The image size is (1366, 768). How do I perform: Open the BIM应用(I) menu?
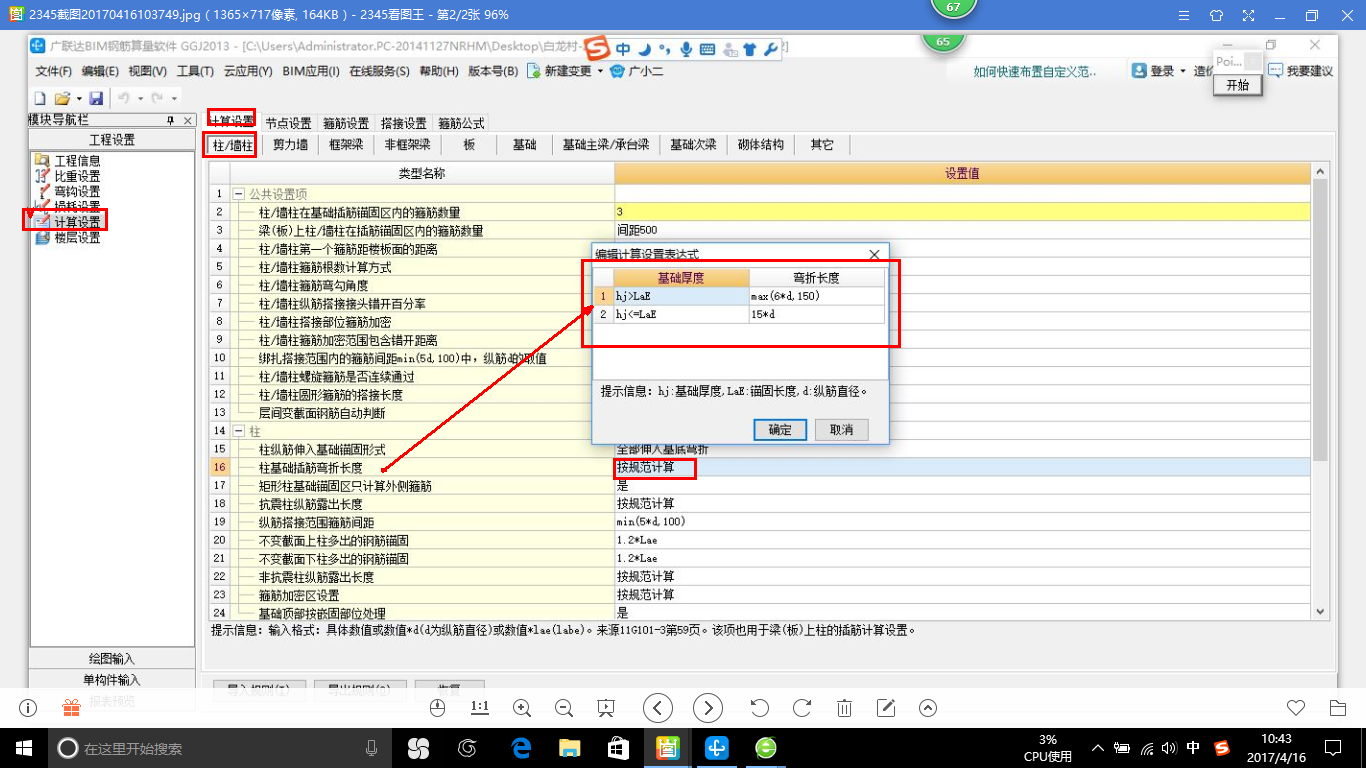point(311,71)
